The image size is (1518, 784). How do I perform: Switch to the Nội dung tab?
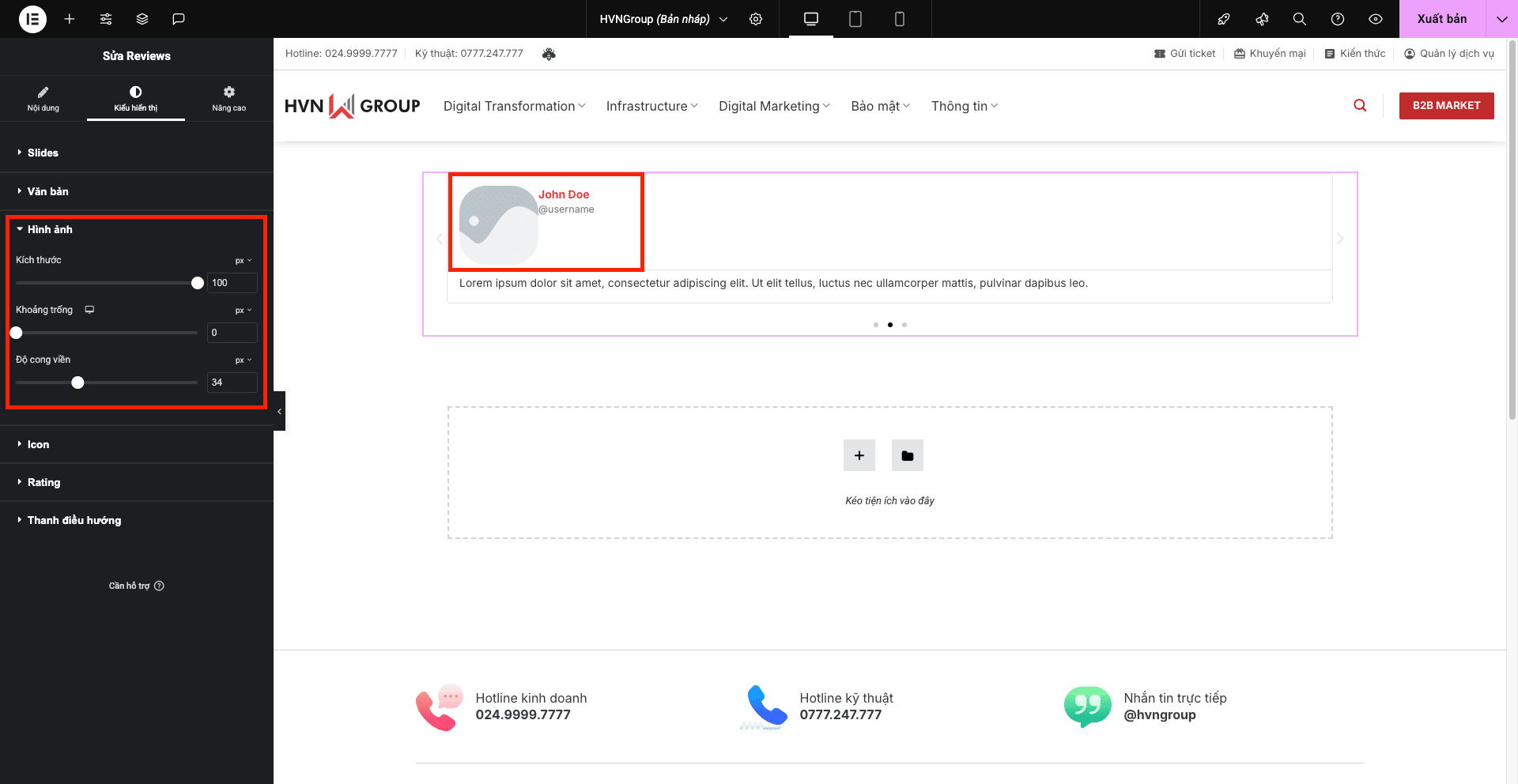(x=43, y=98)
